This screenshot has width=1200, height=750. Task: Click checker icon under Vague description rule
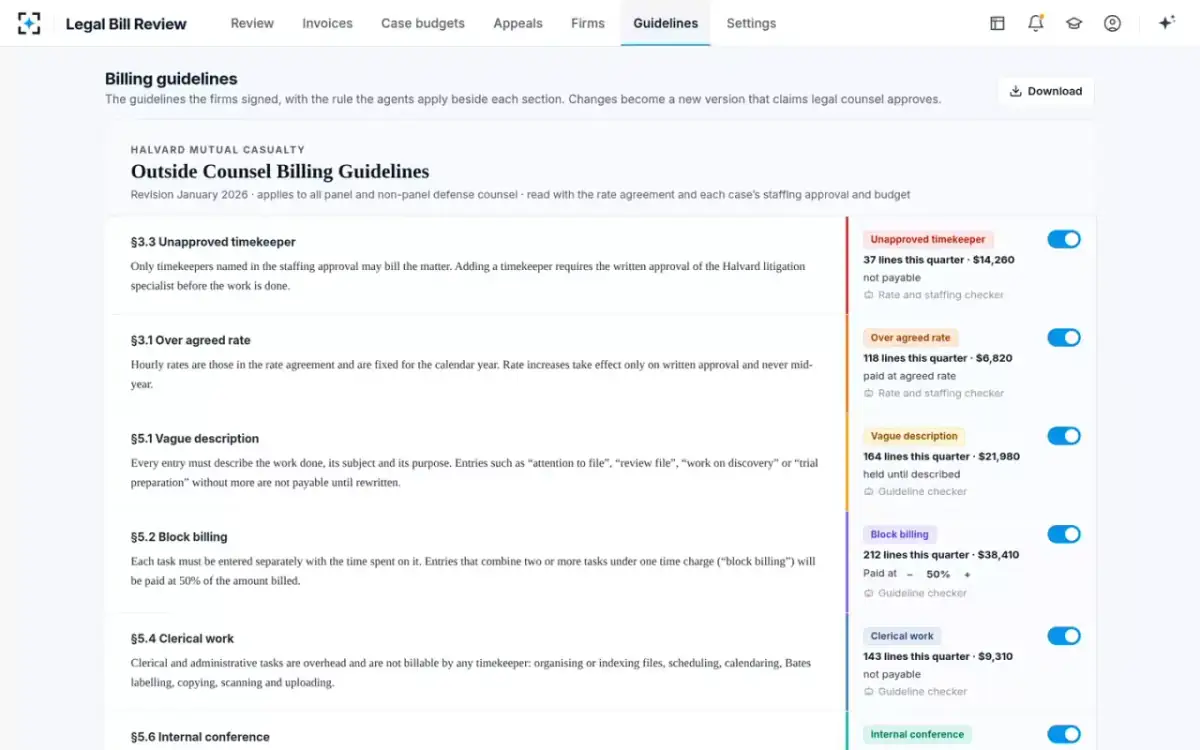click(x=868, y=491)
